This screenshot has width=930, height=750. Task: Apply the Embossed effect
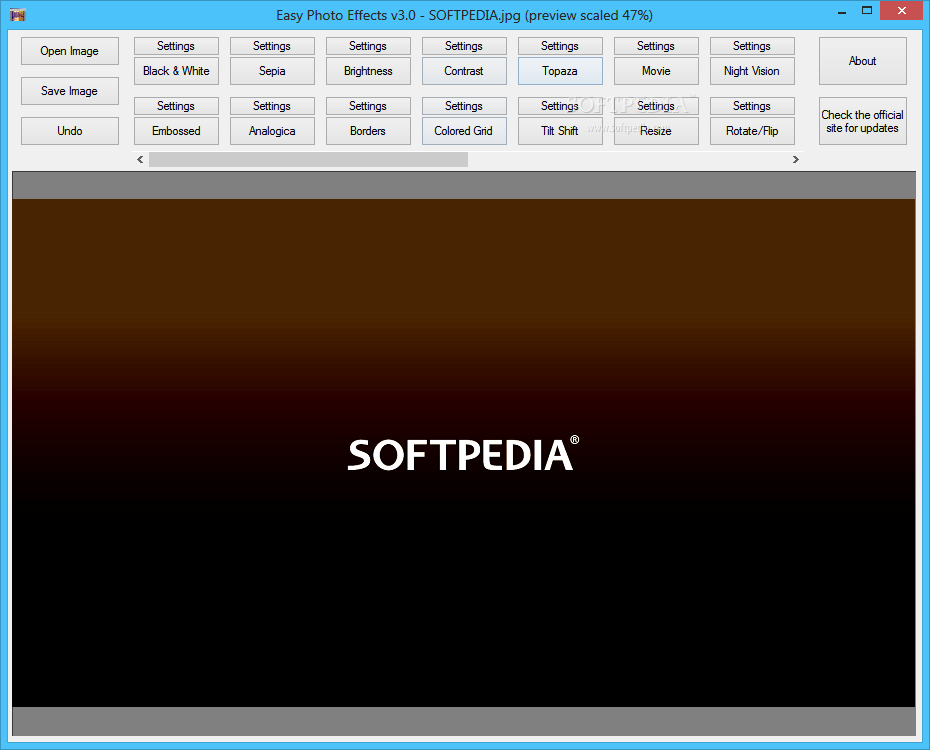[176, 131]
